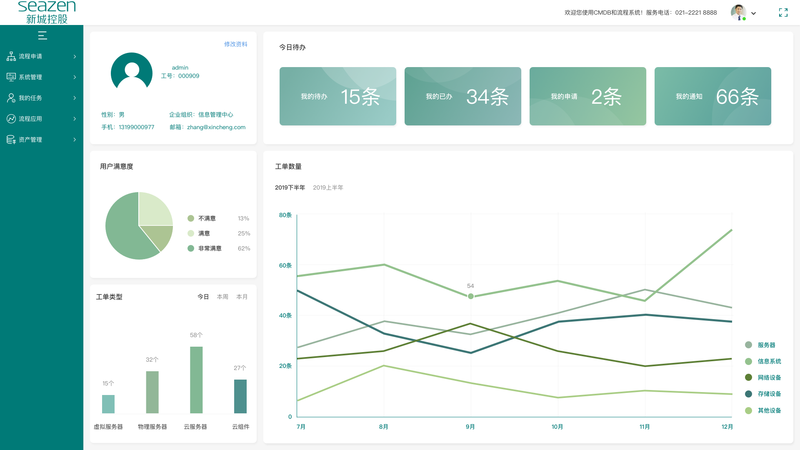Click the fullscreen icon in header
This screenshot has width=800, height=450.
[x=783, y=13]
